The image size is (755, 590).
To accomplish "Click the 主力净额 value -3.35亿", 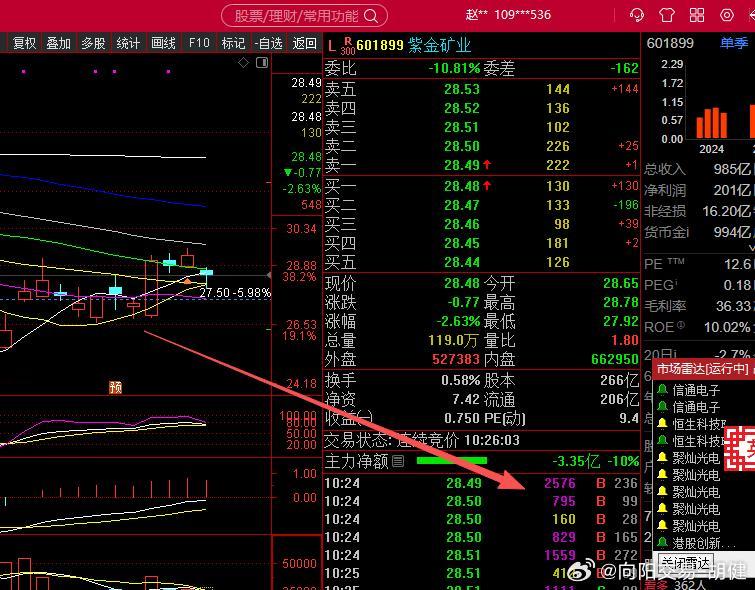I will [576, 461].
